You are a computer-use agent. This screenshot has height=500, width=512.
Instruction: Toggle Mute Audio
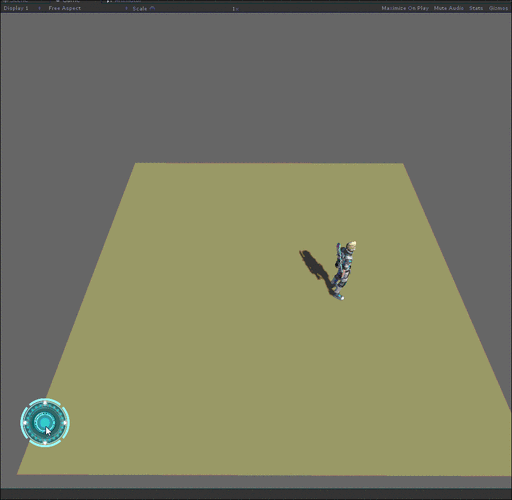449,8
